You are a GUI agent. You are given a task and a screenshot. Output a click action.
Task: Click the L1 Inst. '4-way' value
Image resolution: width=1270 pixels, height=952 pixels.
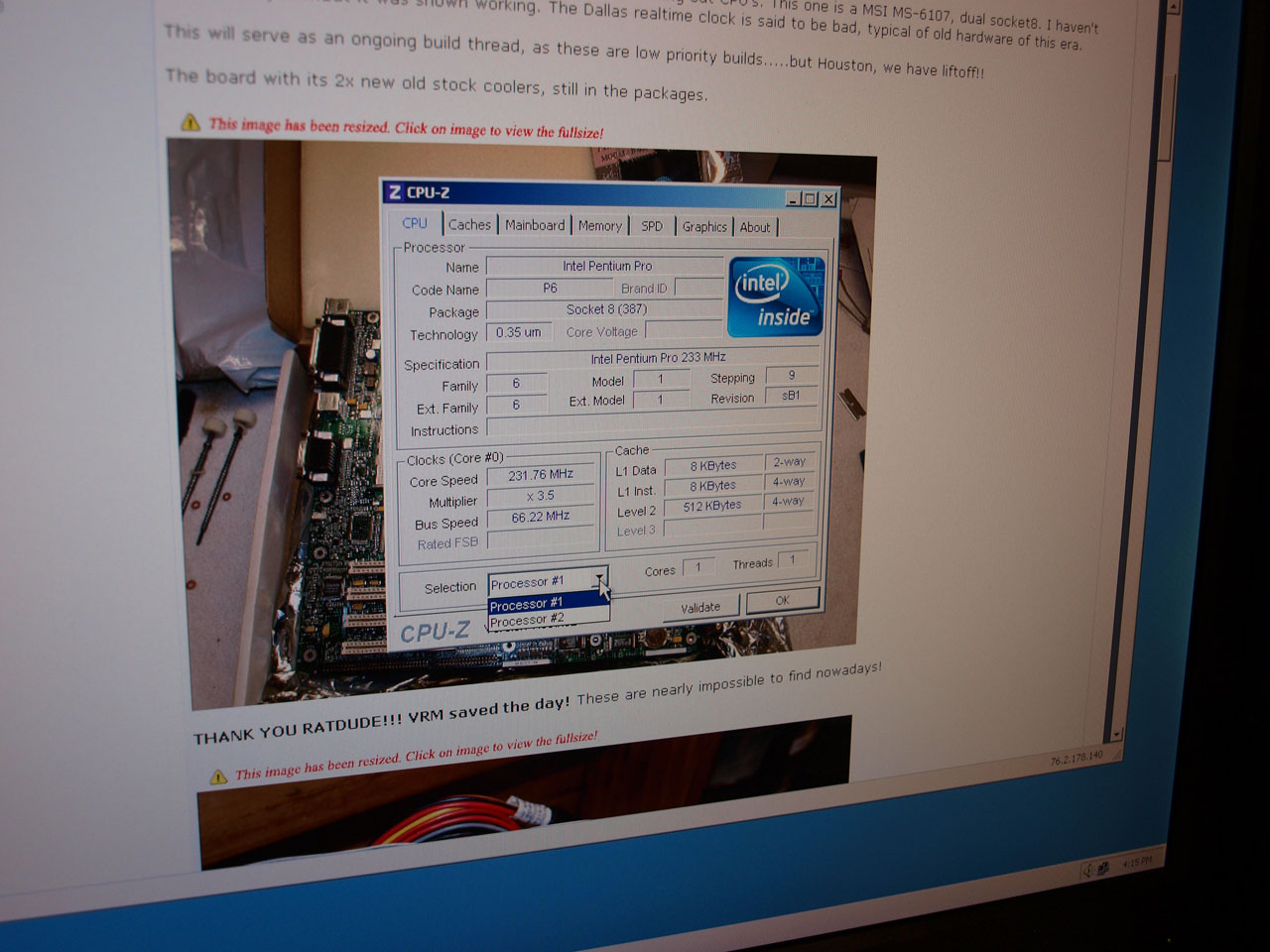click(x=791, y=481)
